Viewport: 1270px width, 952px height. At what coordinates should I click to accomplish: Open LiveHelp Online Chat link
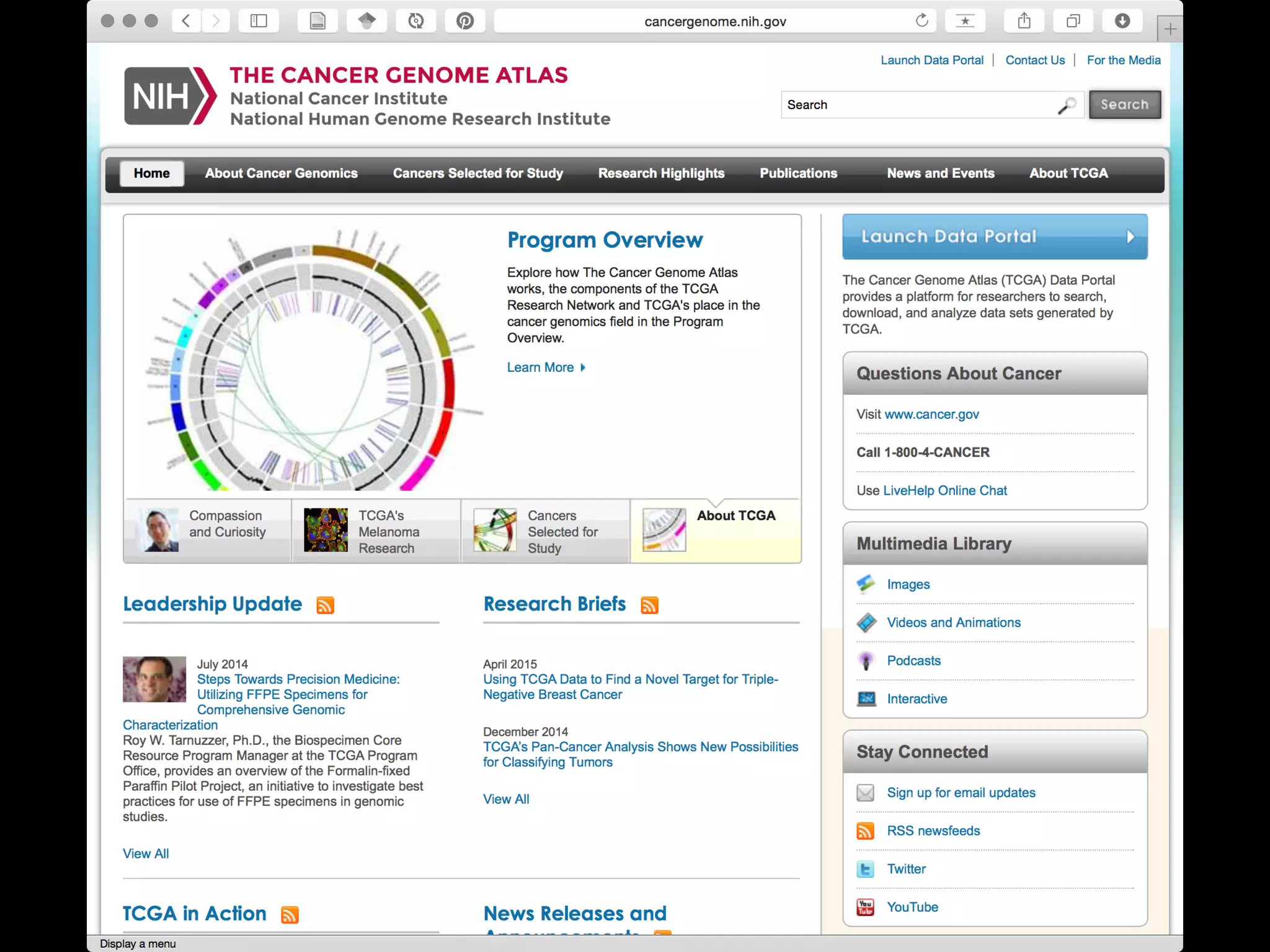click(944, 490)
